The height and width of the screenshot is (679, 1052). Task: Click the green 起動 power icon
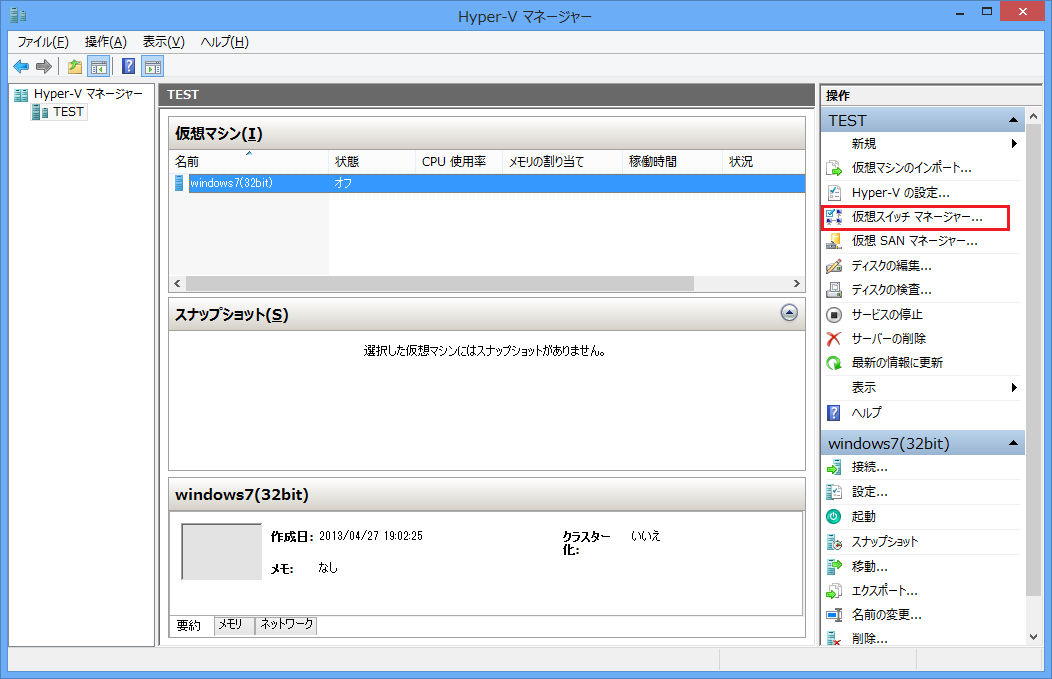click(834, 517)
